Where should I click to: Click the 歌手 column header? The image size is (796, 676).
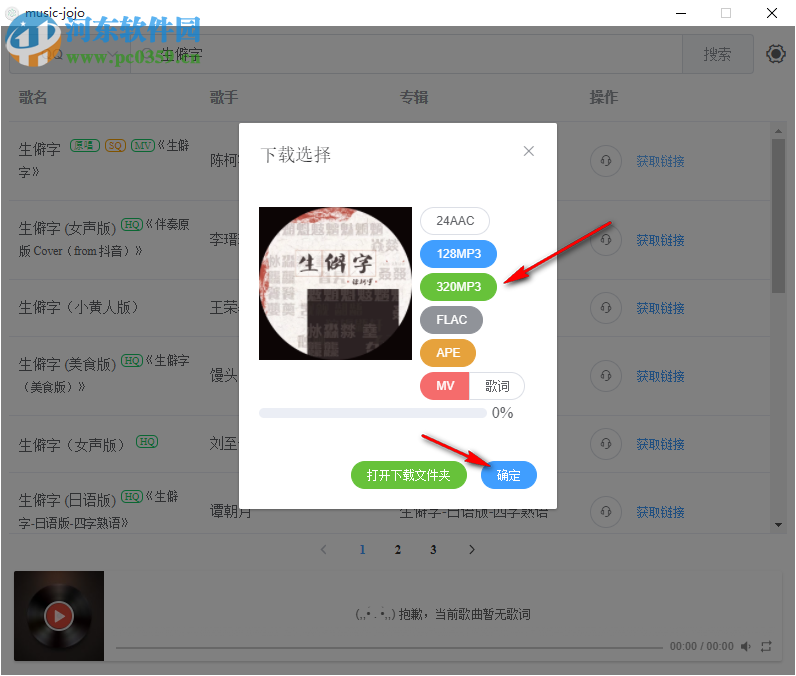[224, 97]
